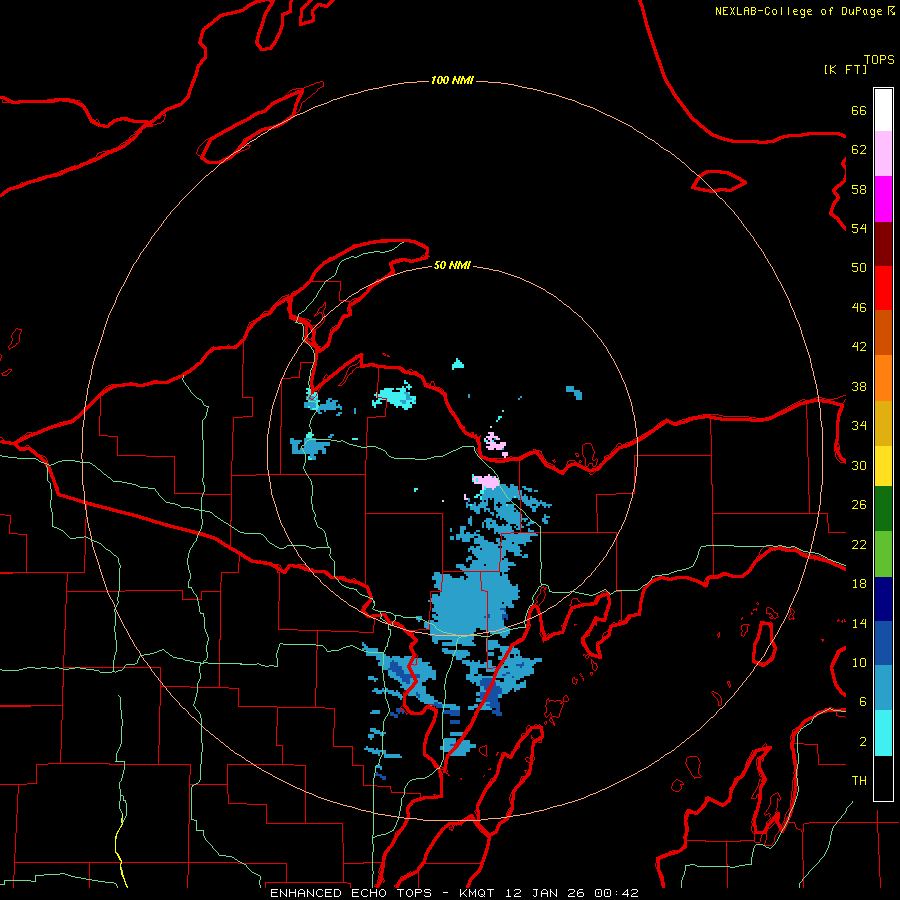
Task: Click the 00:42 timestamp
Action: (617, 893)
